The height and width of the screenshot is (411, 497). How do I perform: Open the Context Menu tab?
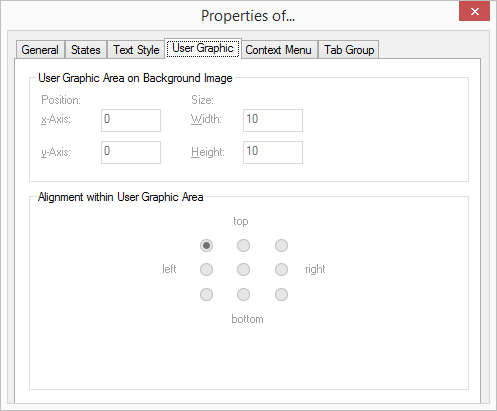coord(279,50)
